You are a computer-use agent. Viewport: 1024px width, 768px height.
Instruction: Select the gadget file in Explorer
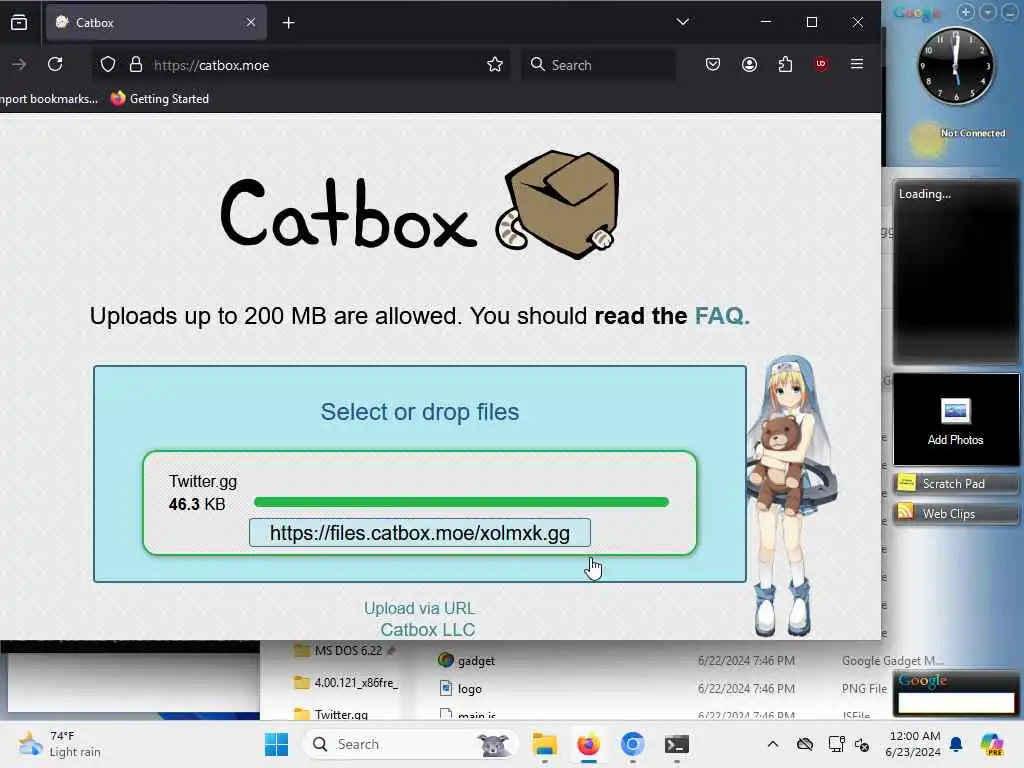(466, 661)
